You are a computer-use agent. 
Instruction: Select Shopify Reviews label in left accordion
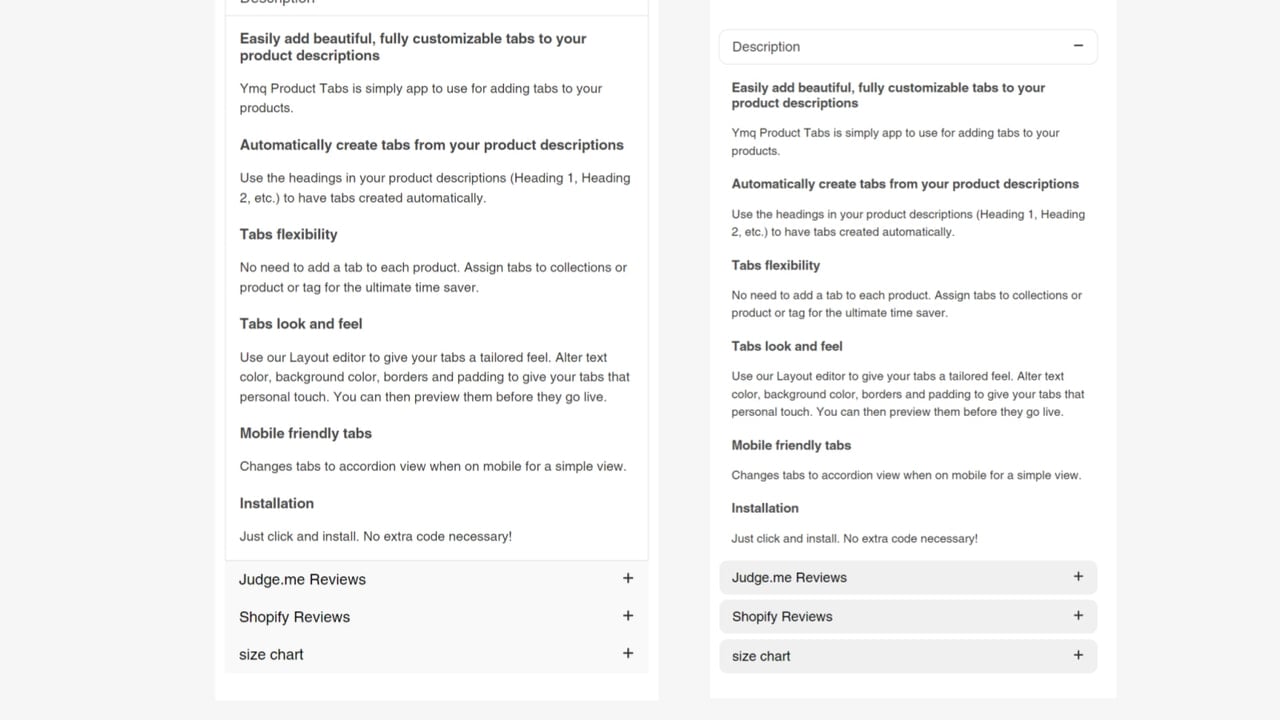pyautogui.click(x=294, y=617)
